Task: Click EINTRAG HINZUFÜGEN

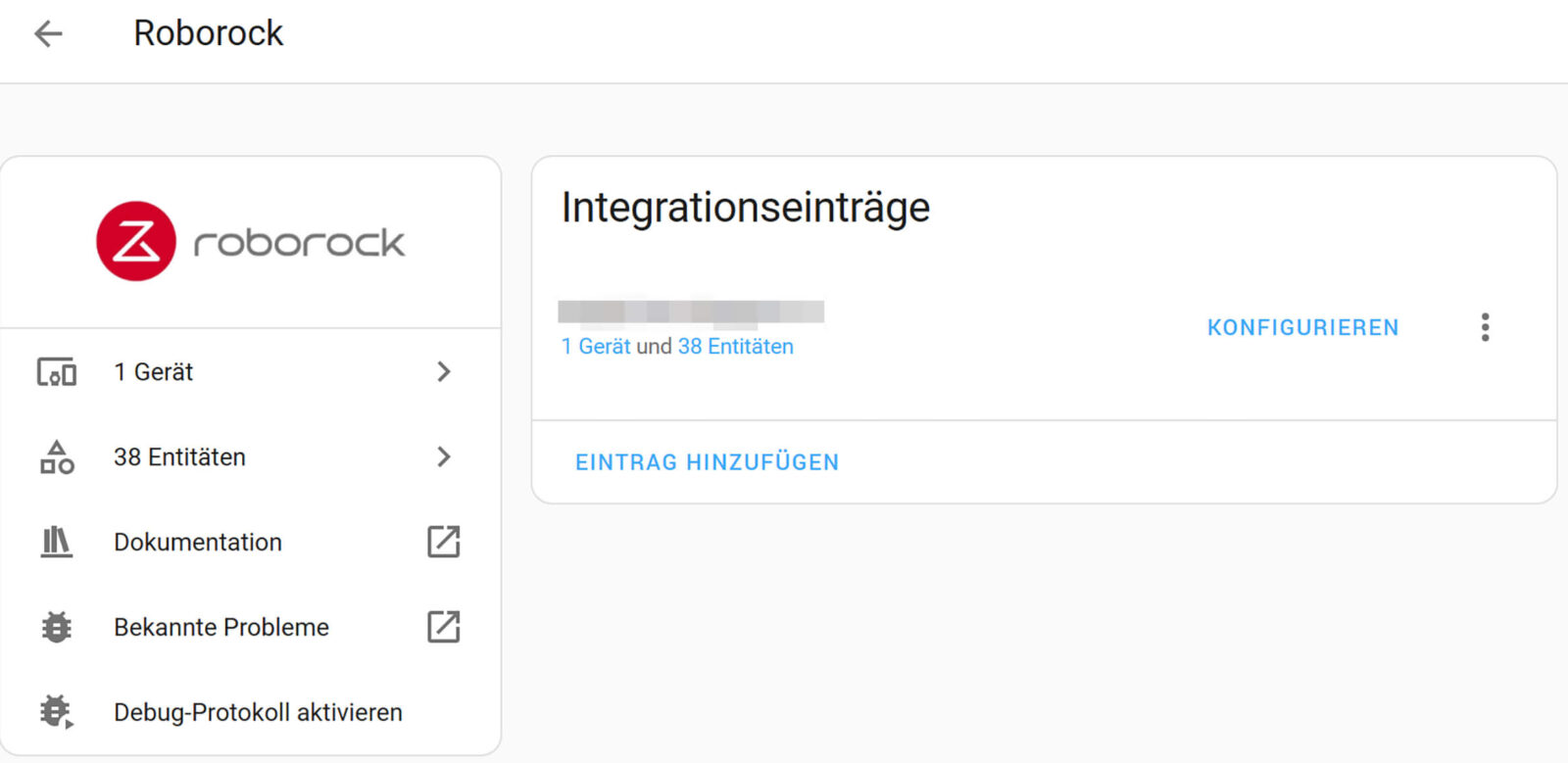Action: [x=707, y=462]
